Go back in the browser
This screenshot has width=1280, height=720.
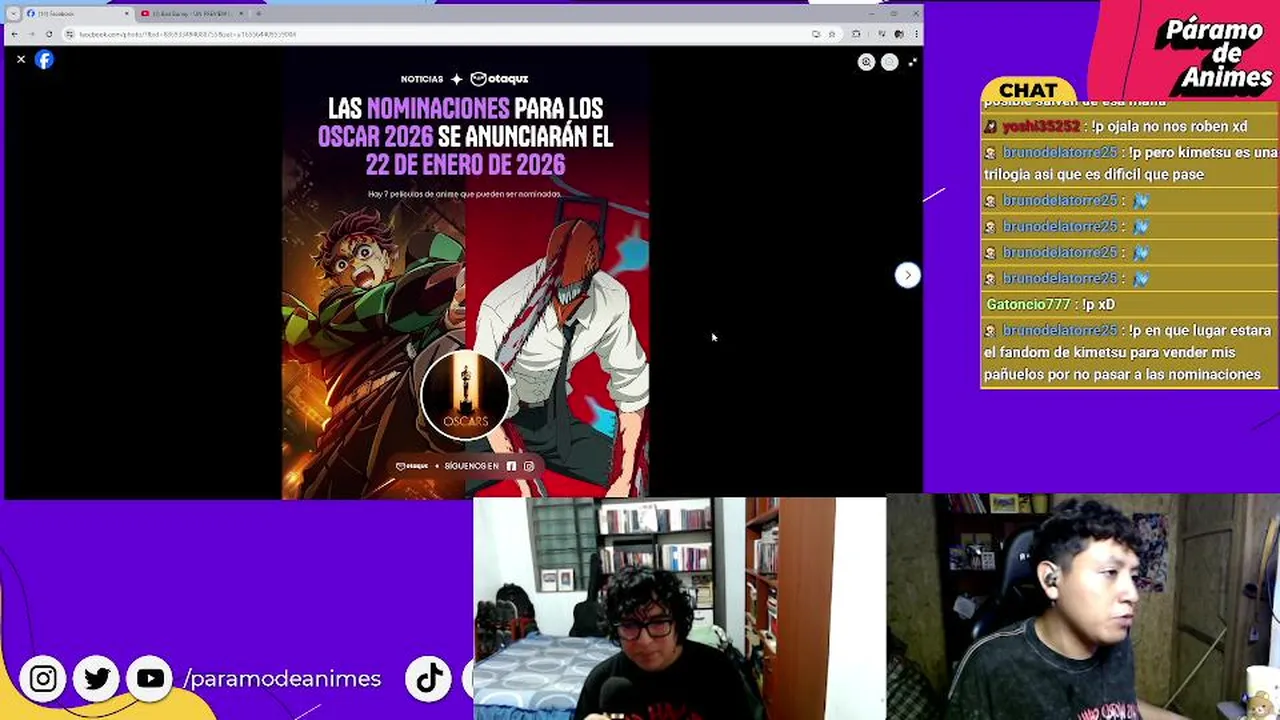click(x=14, y=34)
